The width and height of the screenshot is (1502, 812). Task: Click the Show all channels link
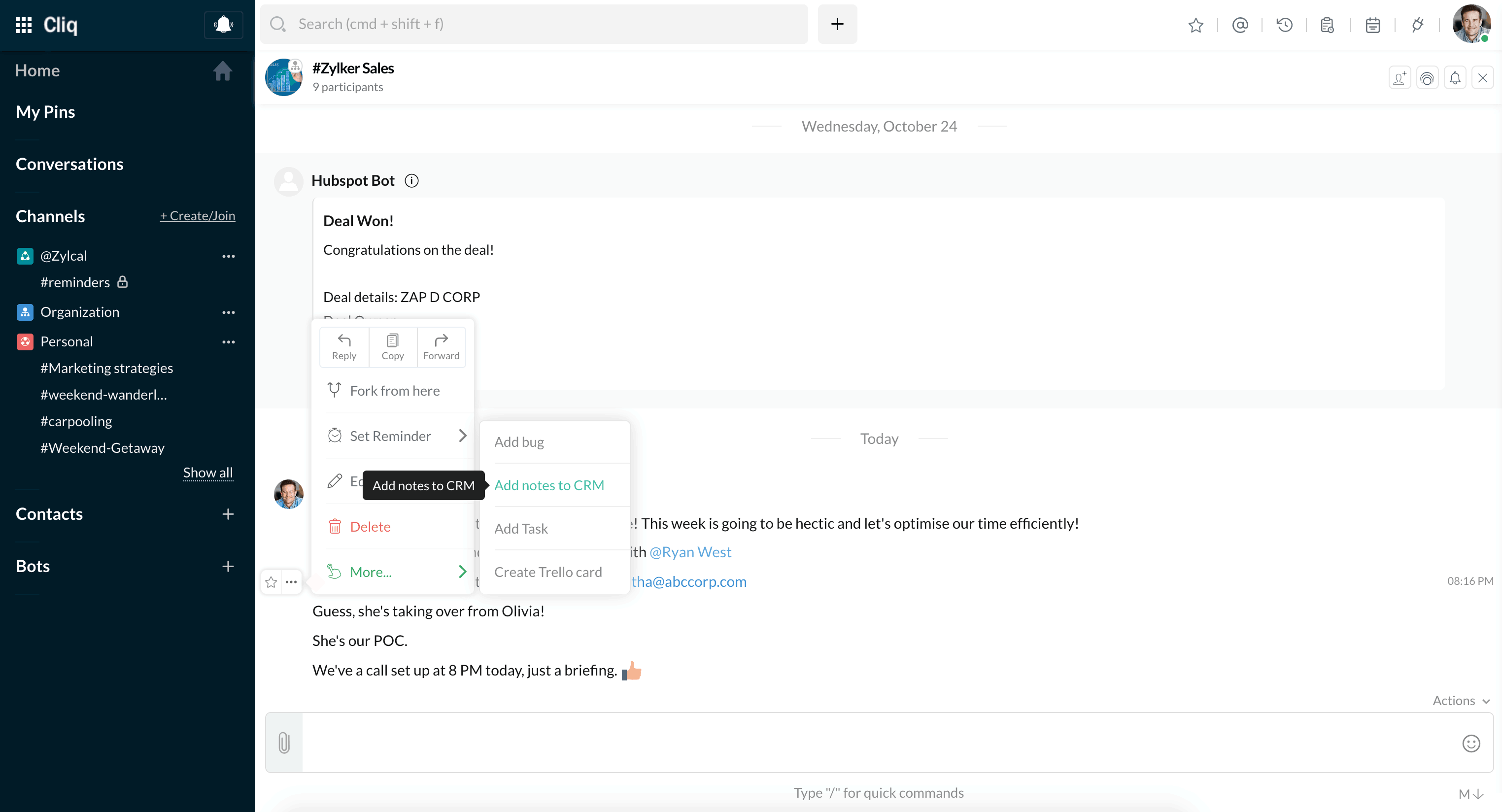[207, 472]
